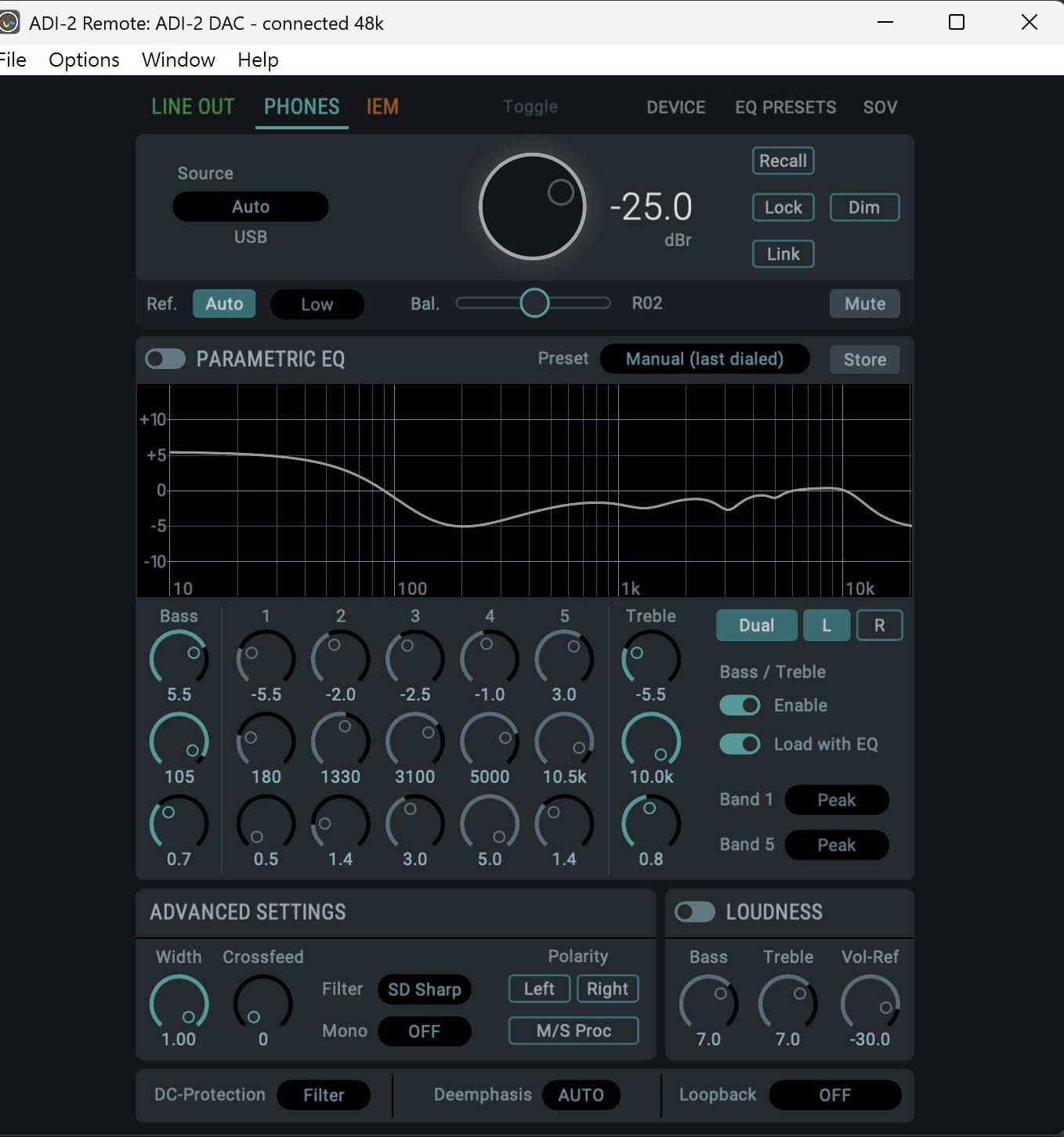Click the ADI-2 Remote app icon in title bar
The width and height of the screenshot is (1064, 1137).
point(8,23)
